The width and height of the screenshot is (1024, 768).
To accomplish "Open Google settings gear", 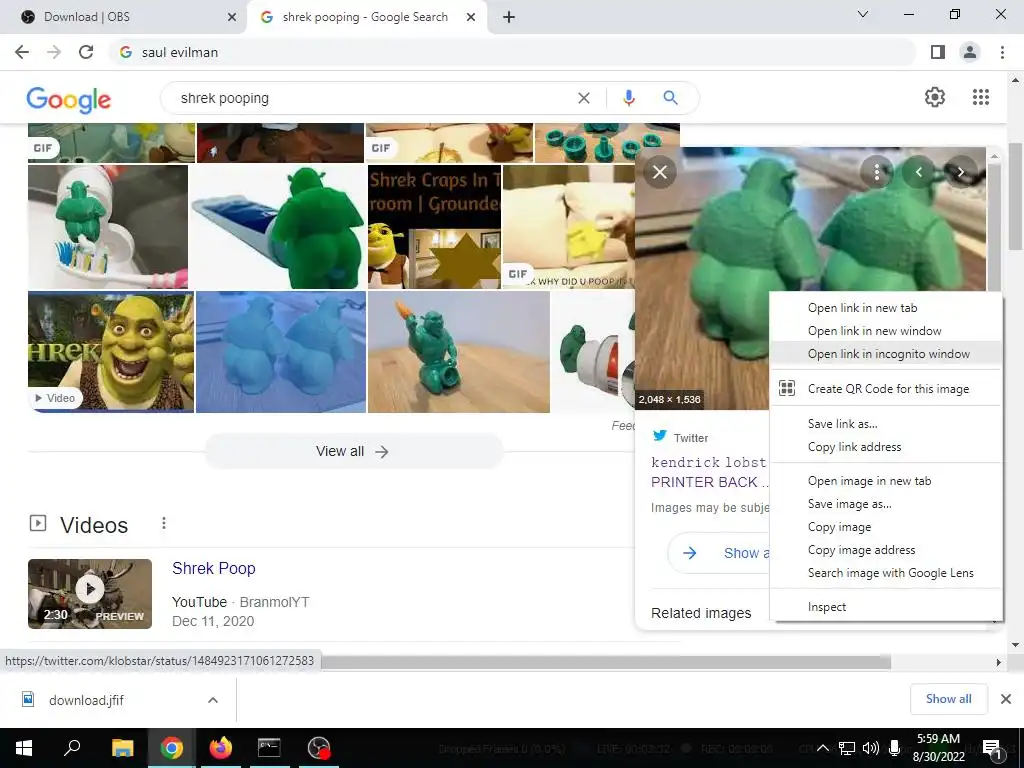I will point(935,97).
